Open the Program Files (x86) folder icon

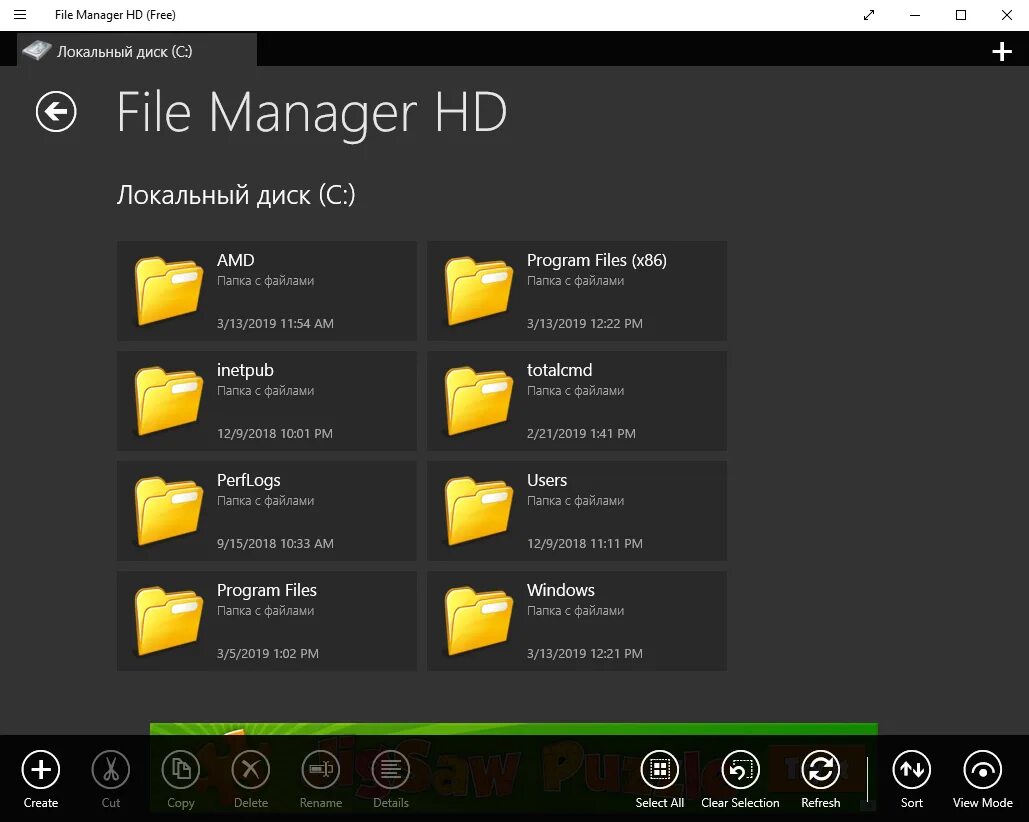click(478, 291)
